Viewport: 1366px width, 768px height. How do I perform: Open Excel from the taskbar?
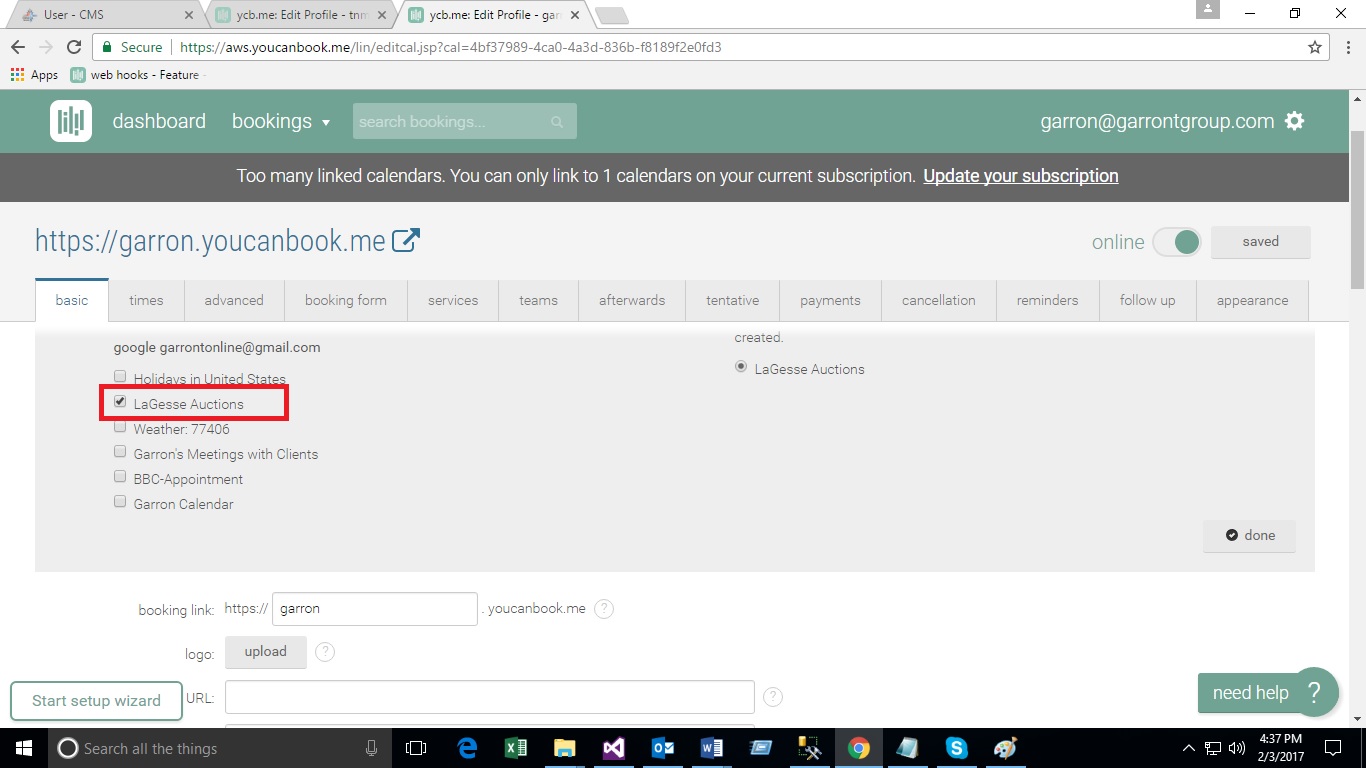[x=516, y=748]
